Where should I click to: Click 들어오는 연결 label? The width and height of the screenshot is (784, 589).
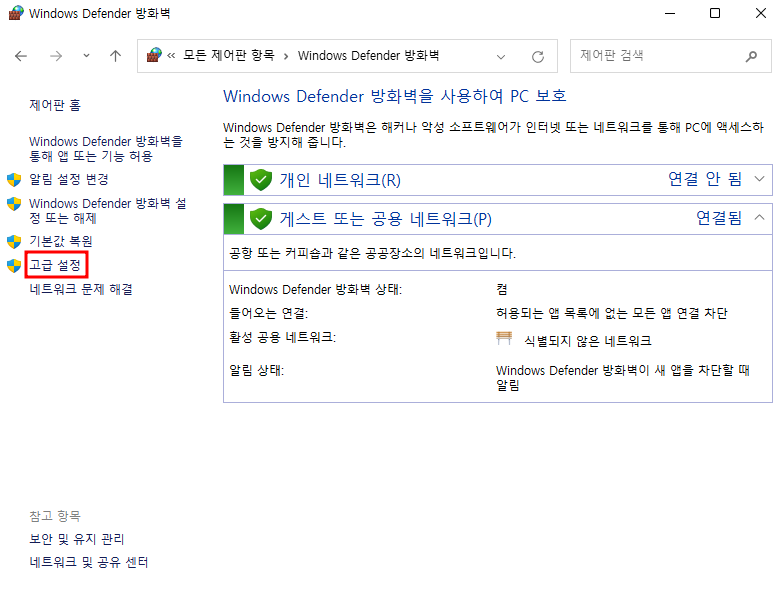tap(268, 314)
